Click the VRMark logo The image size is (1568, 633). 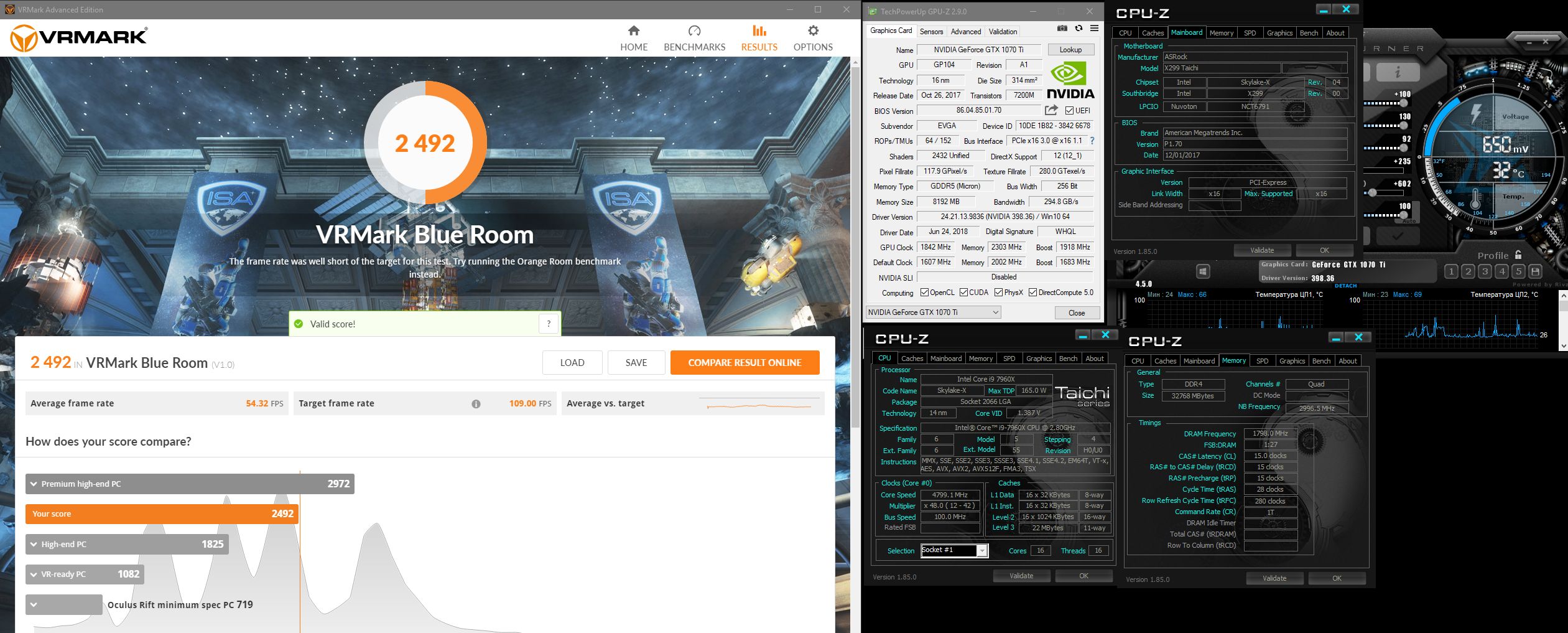point(79,37)
